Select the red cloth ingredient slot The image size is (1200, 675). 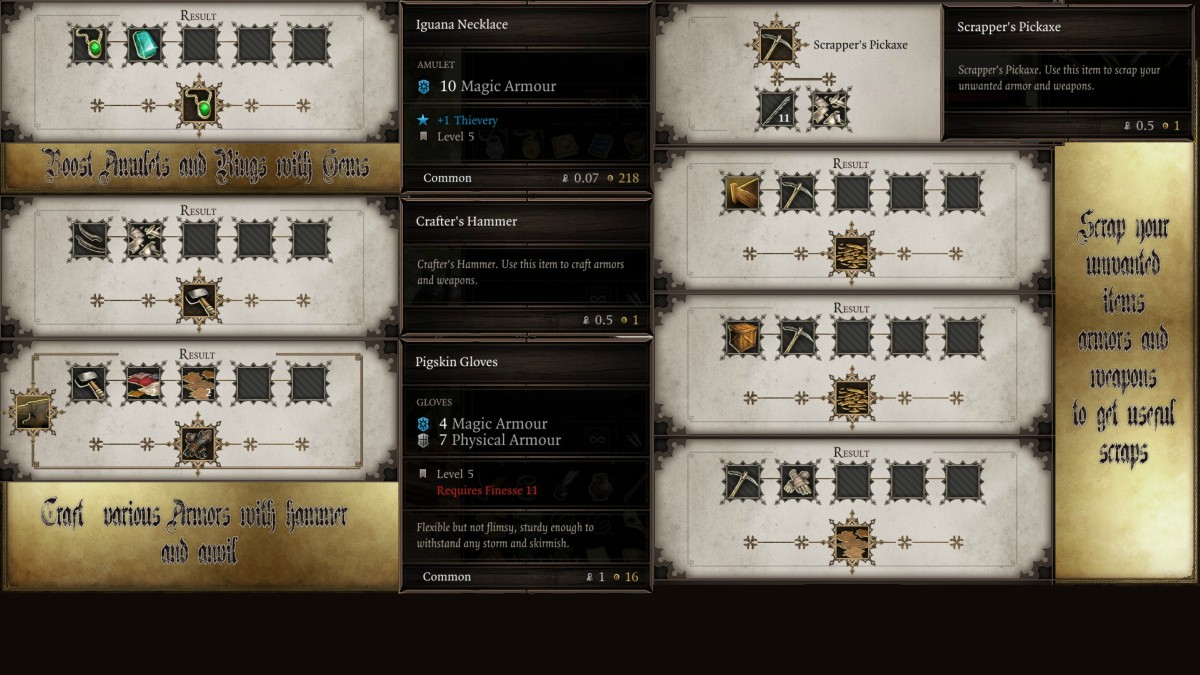point(144,384)
